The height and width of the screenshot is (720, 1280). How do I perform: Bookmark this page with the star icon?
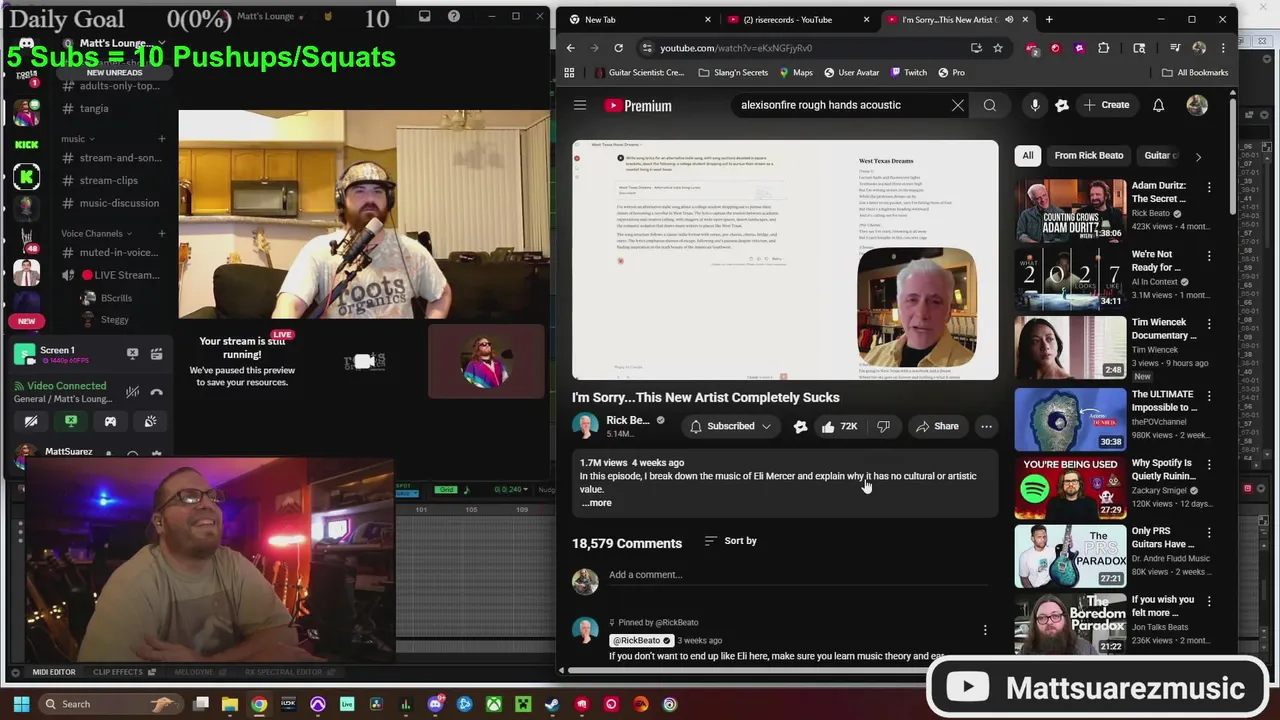[x=997, y=48]
